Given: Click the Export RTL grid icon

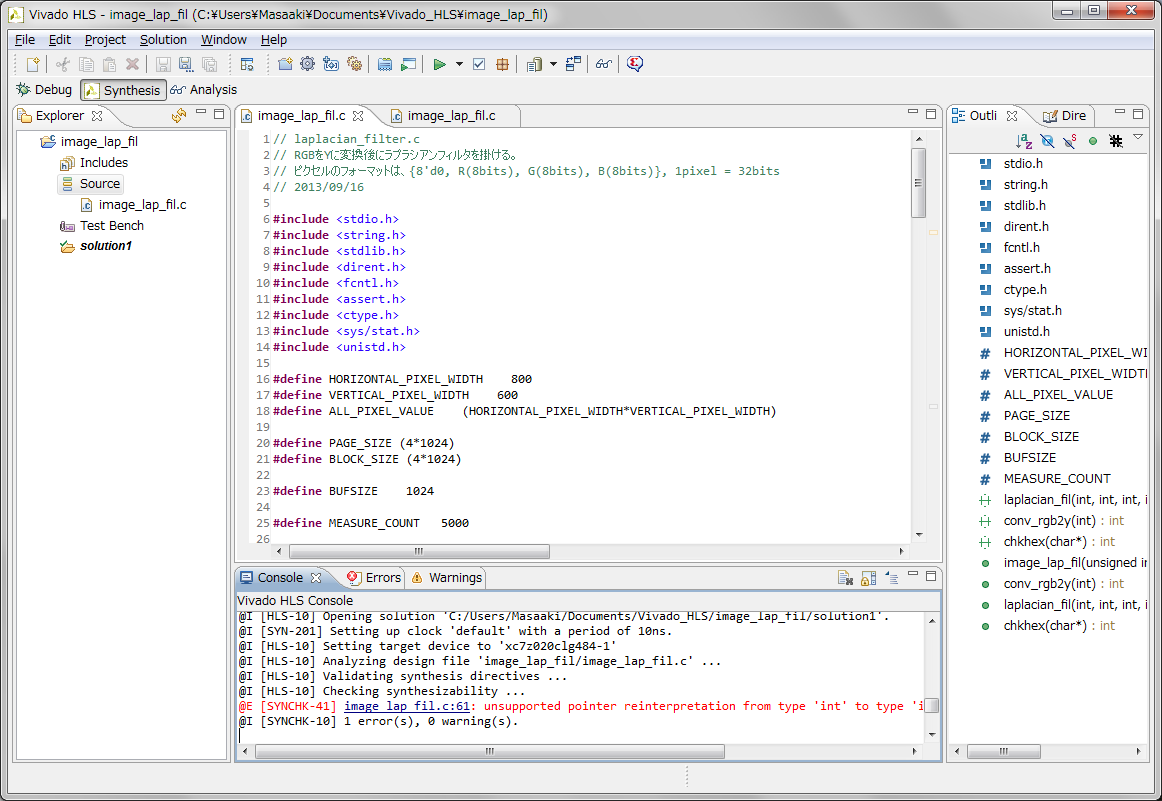Looking at the screenshot, I should tap(502, 63).
